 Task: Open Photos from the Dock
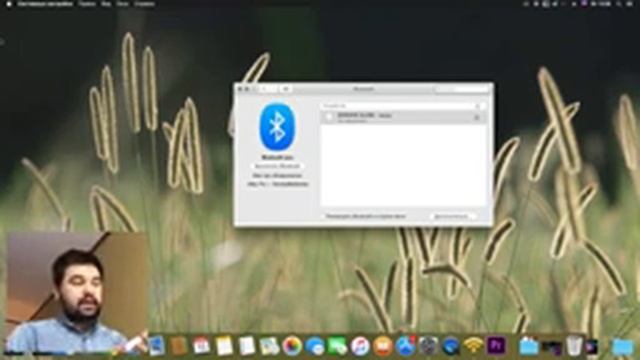292,346
